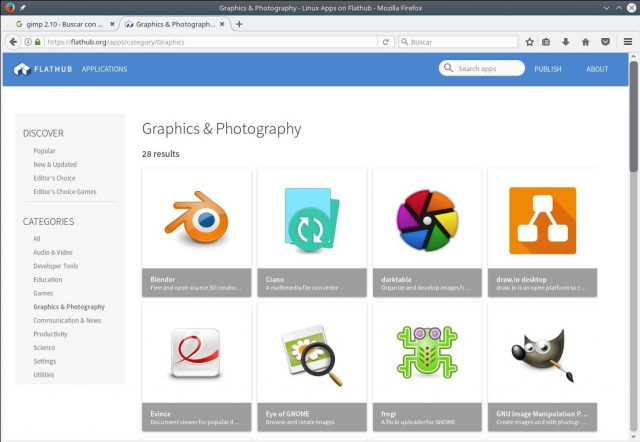The width and height of the screenshot is (640, 442).
Task: Select the Developer Tools category
Action: pos(56,266)
